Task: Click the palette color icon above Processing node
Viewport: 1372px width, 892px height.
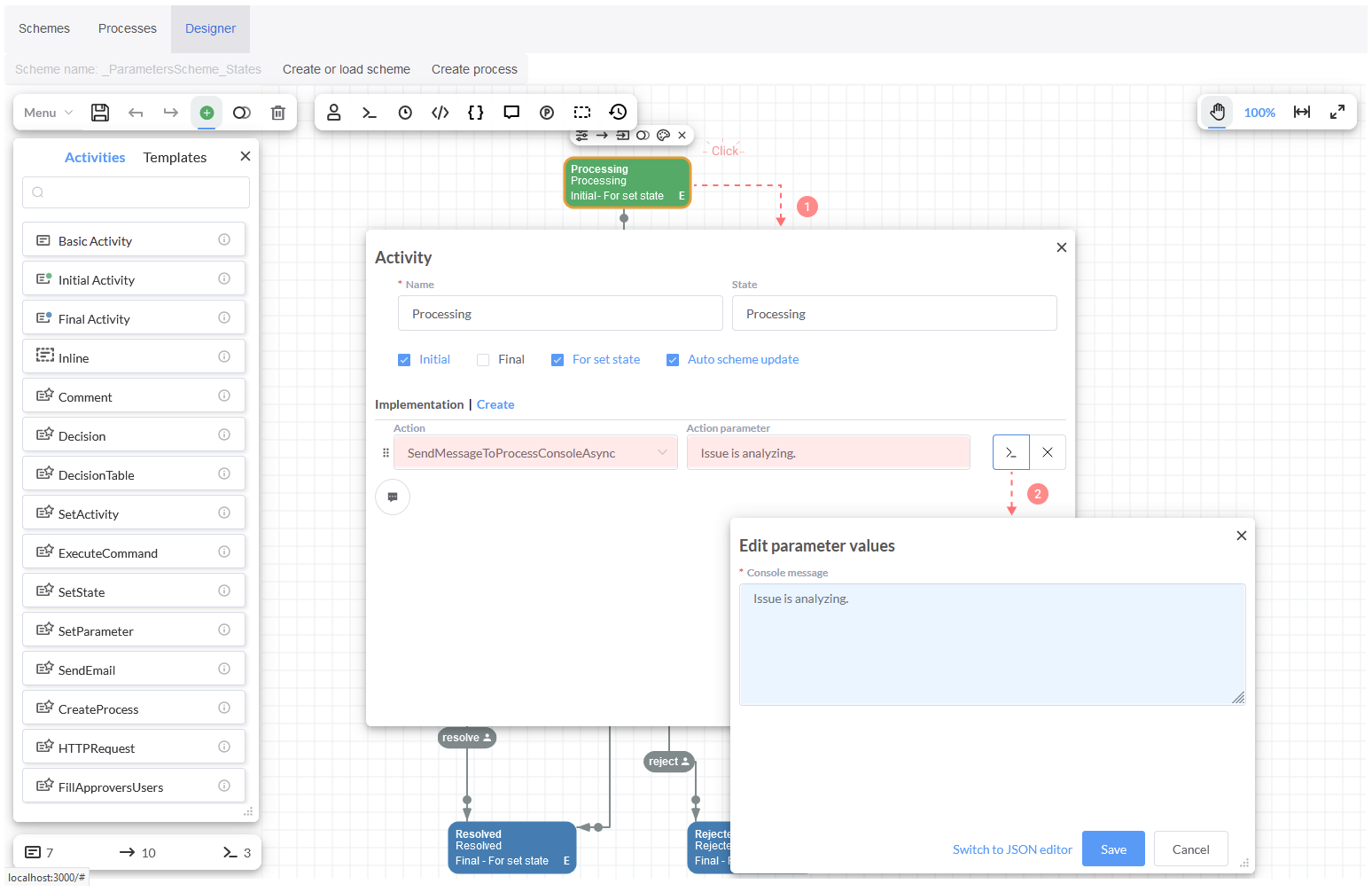Action: tap(663, 136)
